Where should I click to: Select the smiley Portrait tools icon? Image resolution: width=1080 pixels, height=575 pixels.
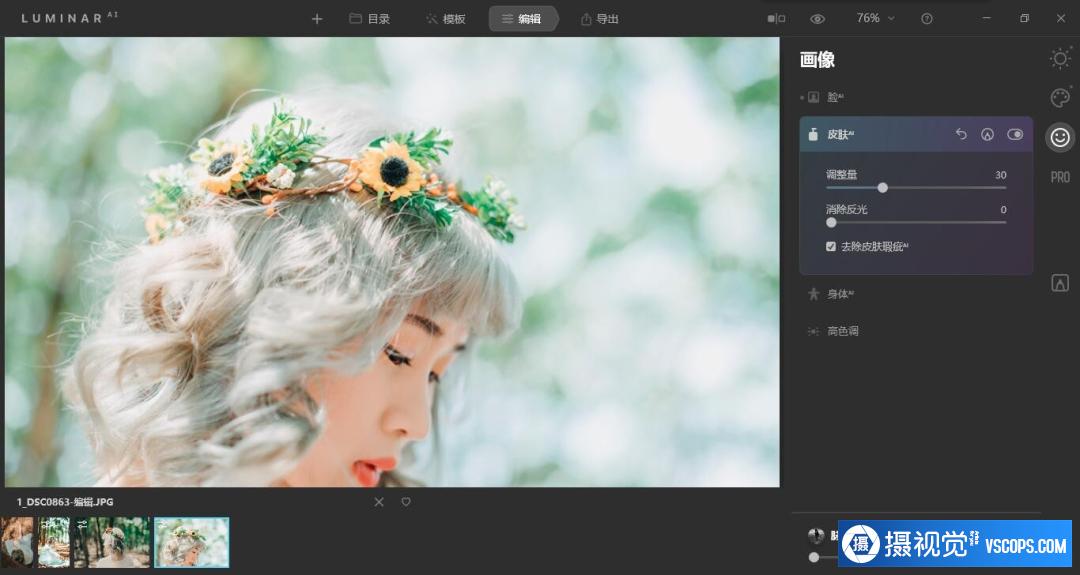(x=1060, y=138)
